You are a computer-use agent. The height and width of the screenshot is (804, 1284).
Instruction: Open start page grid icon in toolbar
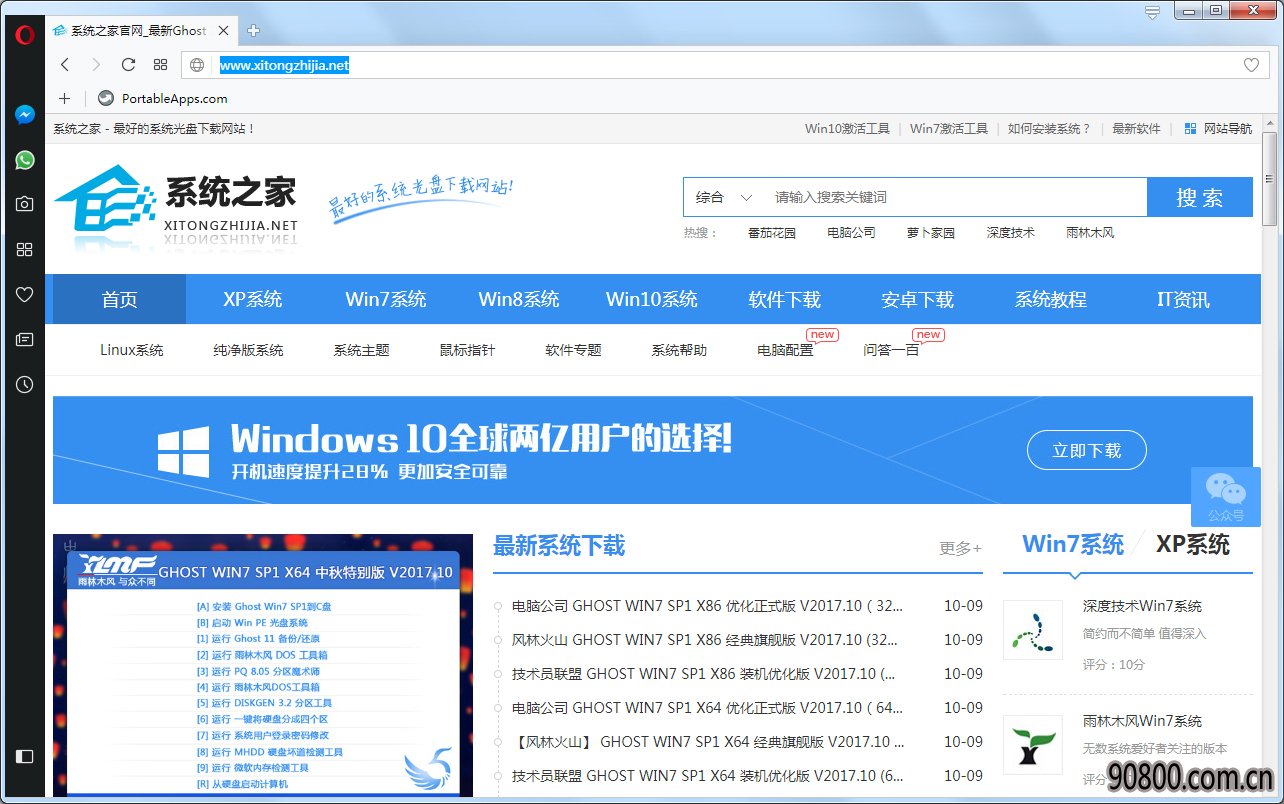coord(160,65)
